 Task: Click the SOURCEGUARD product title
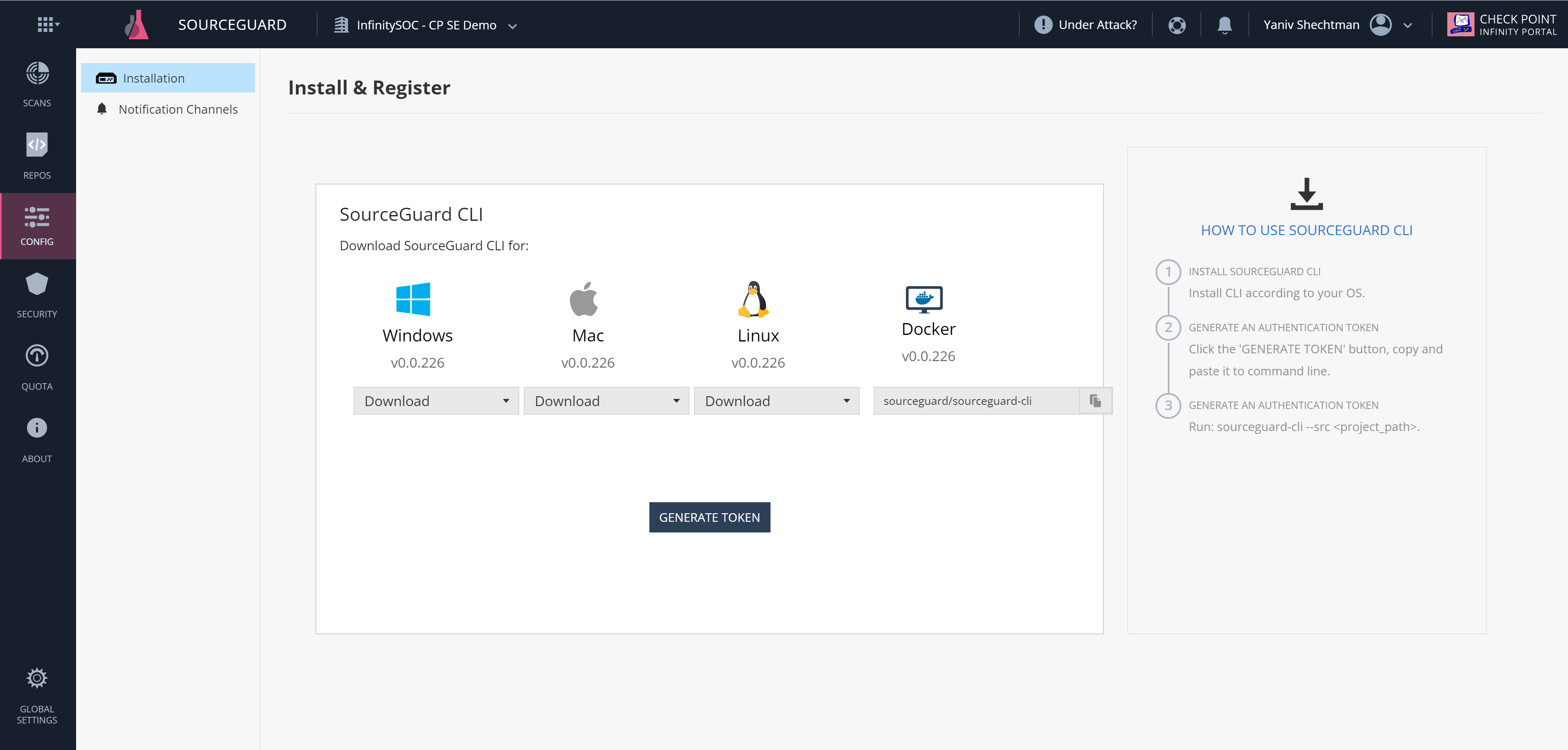click(x=232, y=25)
